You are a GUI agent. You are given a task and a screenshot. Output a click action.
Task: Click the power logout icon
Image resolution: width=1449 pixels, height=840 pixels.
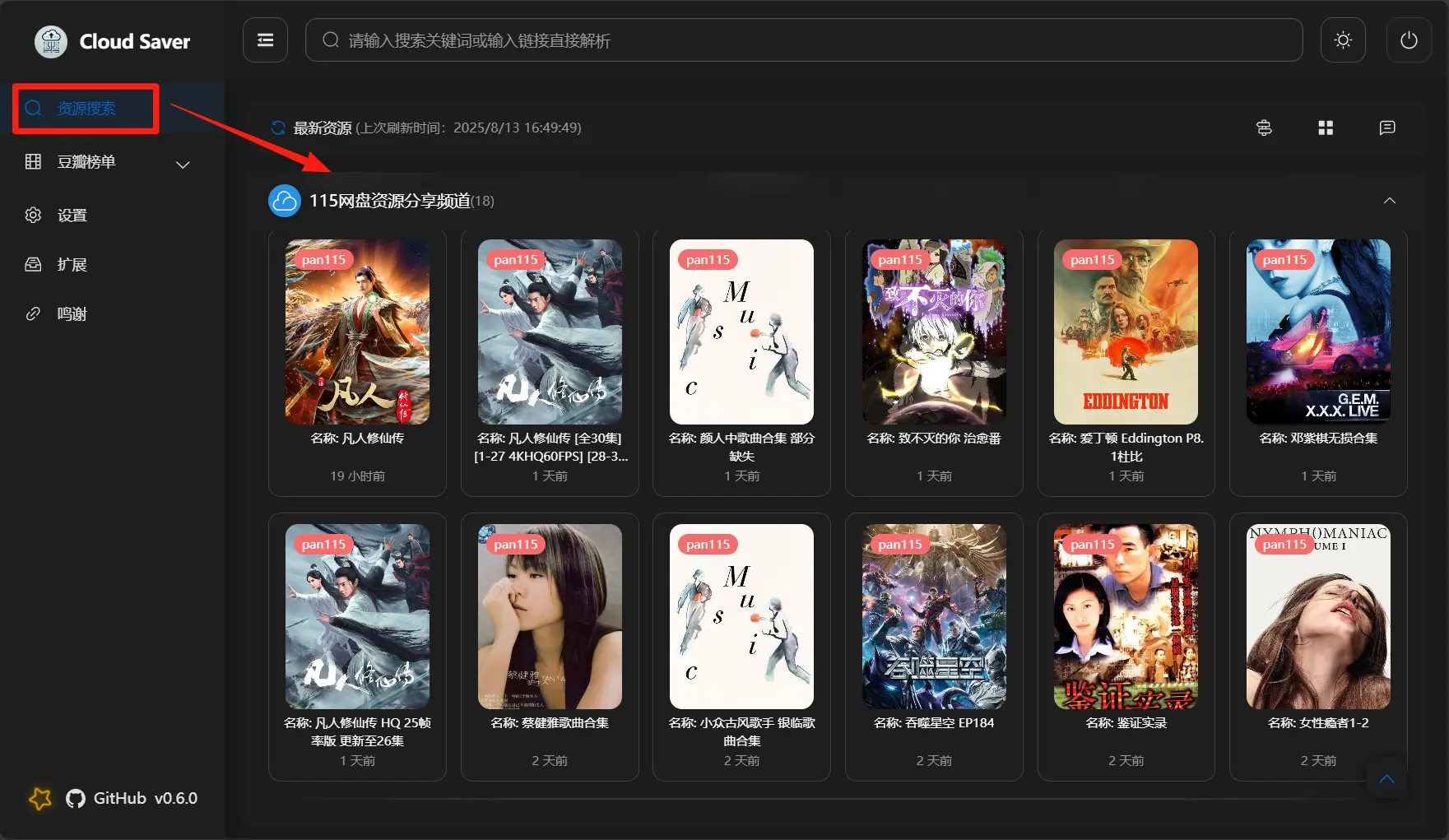coord(1409,40)
